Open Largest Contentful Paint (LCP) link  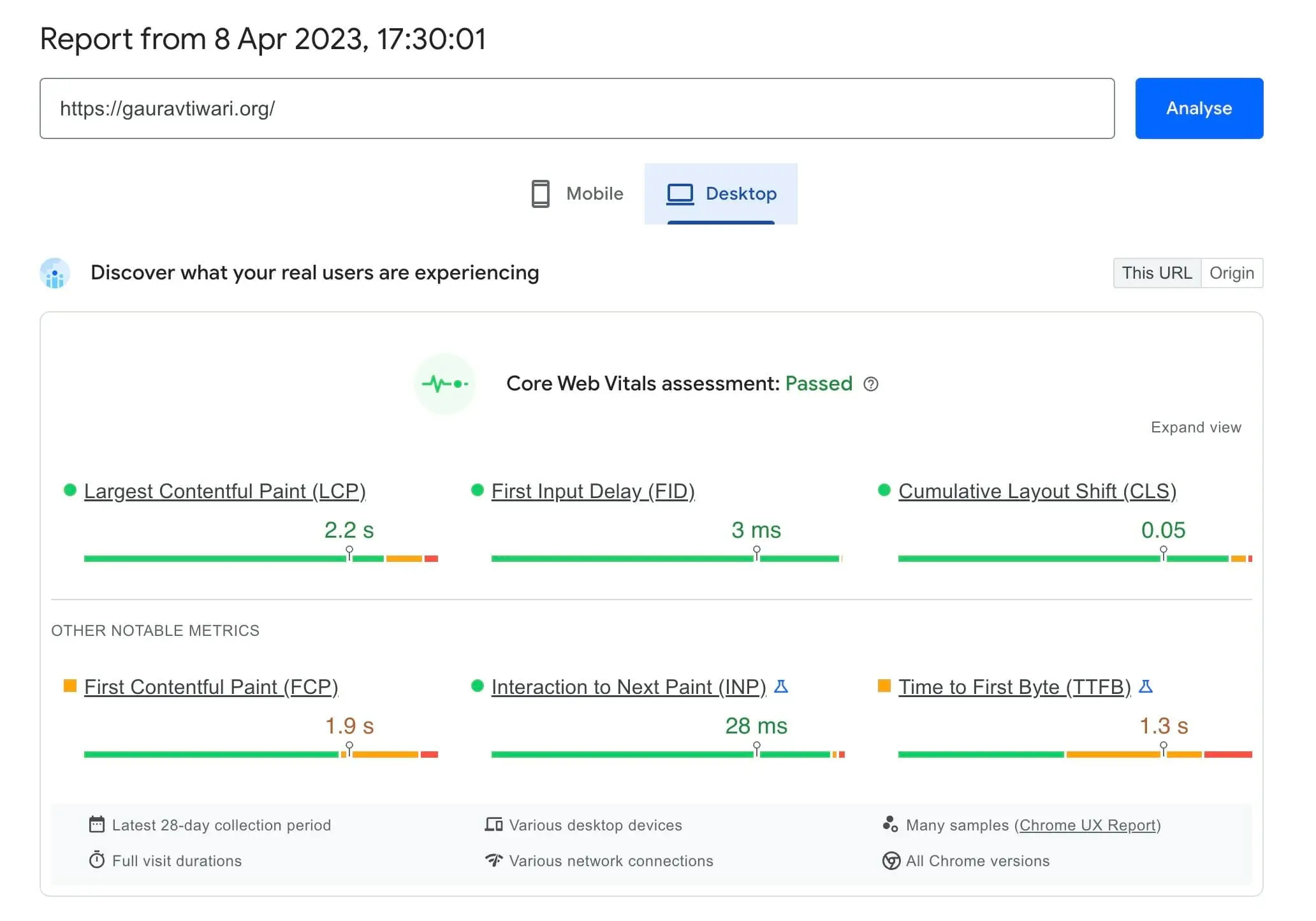[224, 491]
